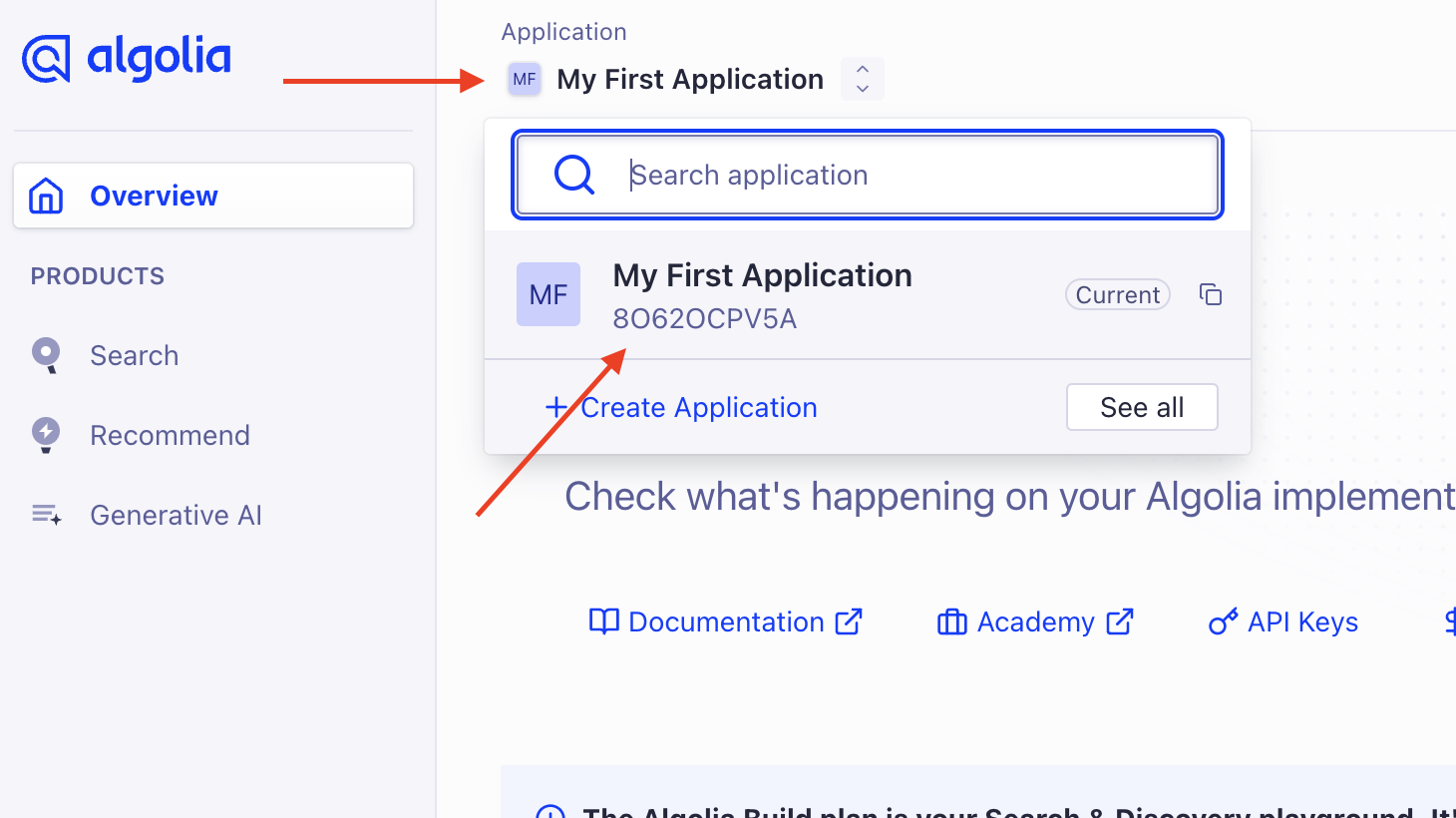Open Generative AI from the sidebar icon
The height and width of the screenshot is (818, 1456).
(45, 515)
